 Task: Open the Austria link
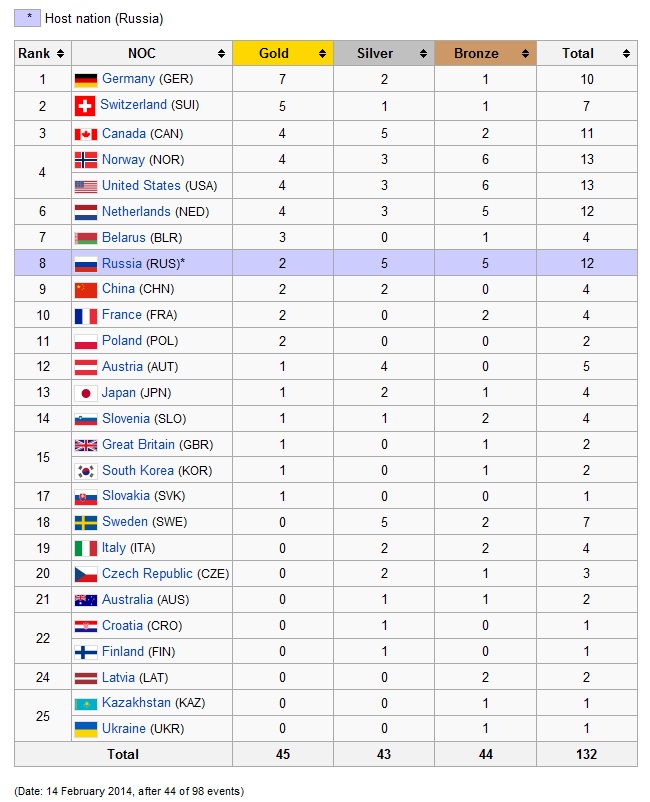(x=122, y=366)
